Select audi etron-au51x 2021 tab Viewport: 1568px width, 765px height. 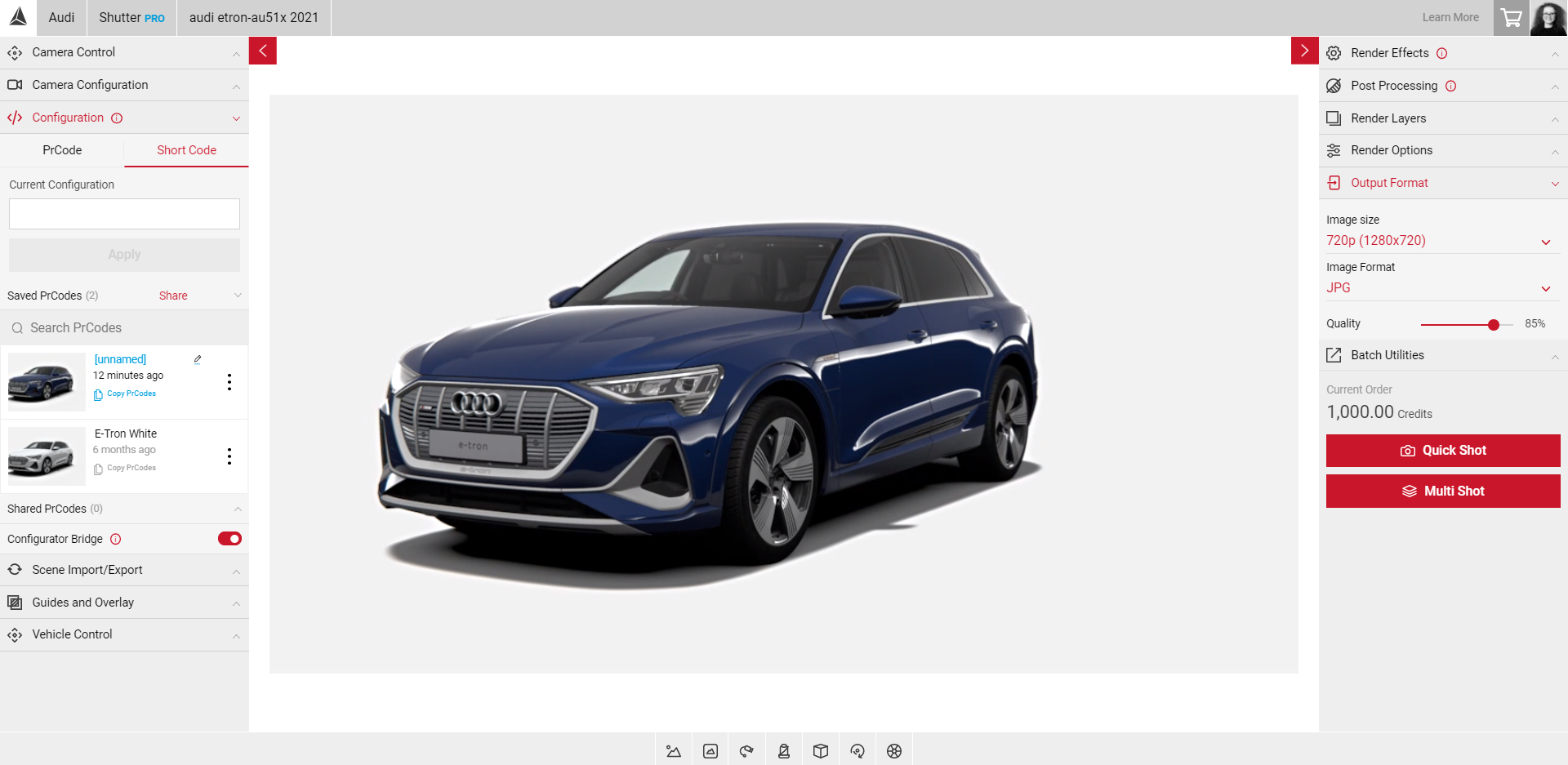click(x=254, y=18)
